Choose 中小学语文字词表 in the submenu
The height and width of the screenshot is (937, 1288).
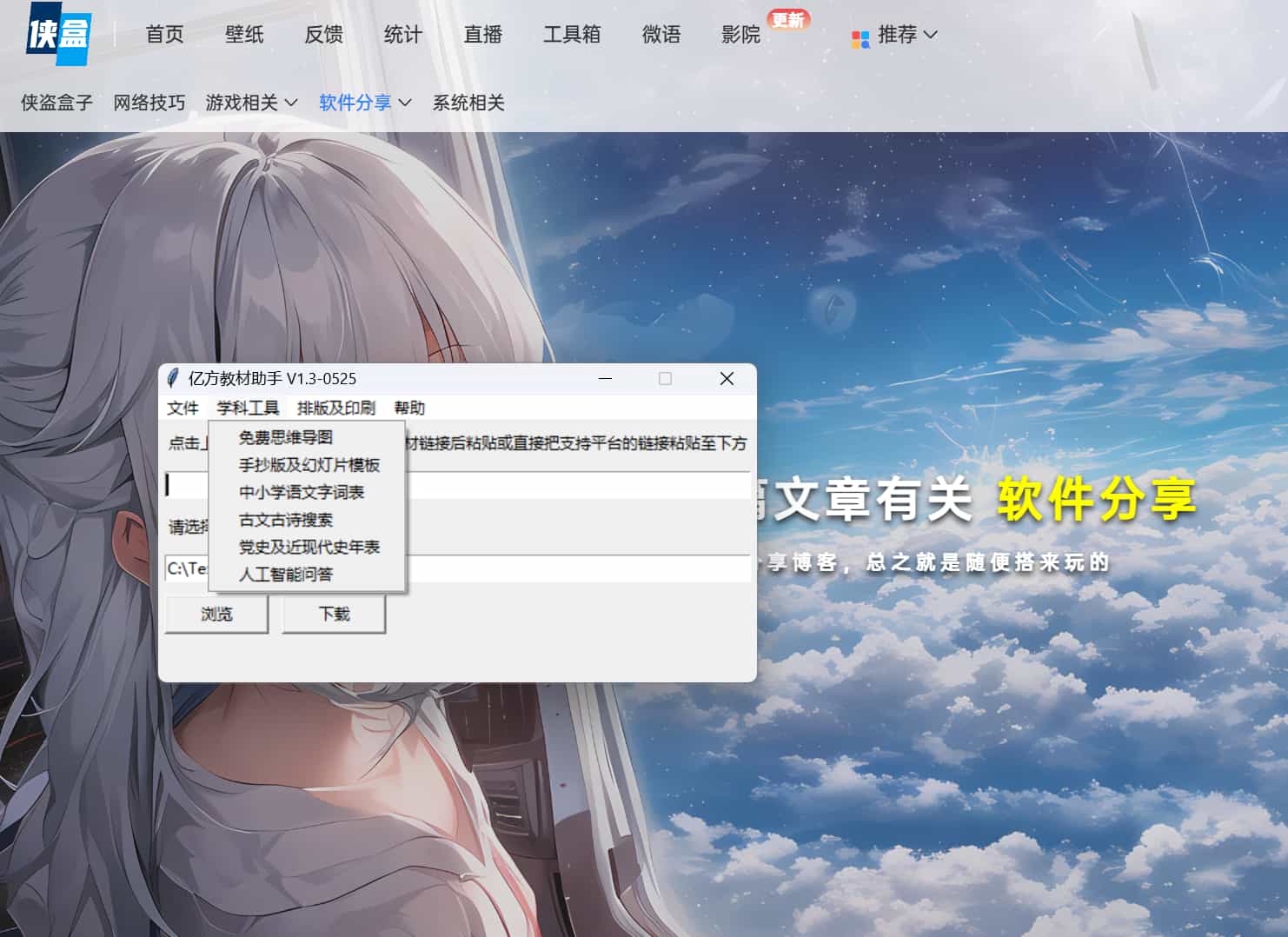click(302, 492)
